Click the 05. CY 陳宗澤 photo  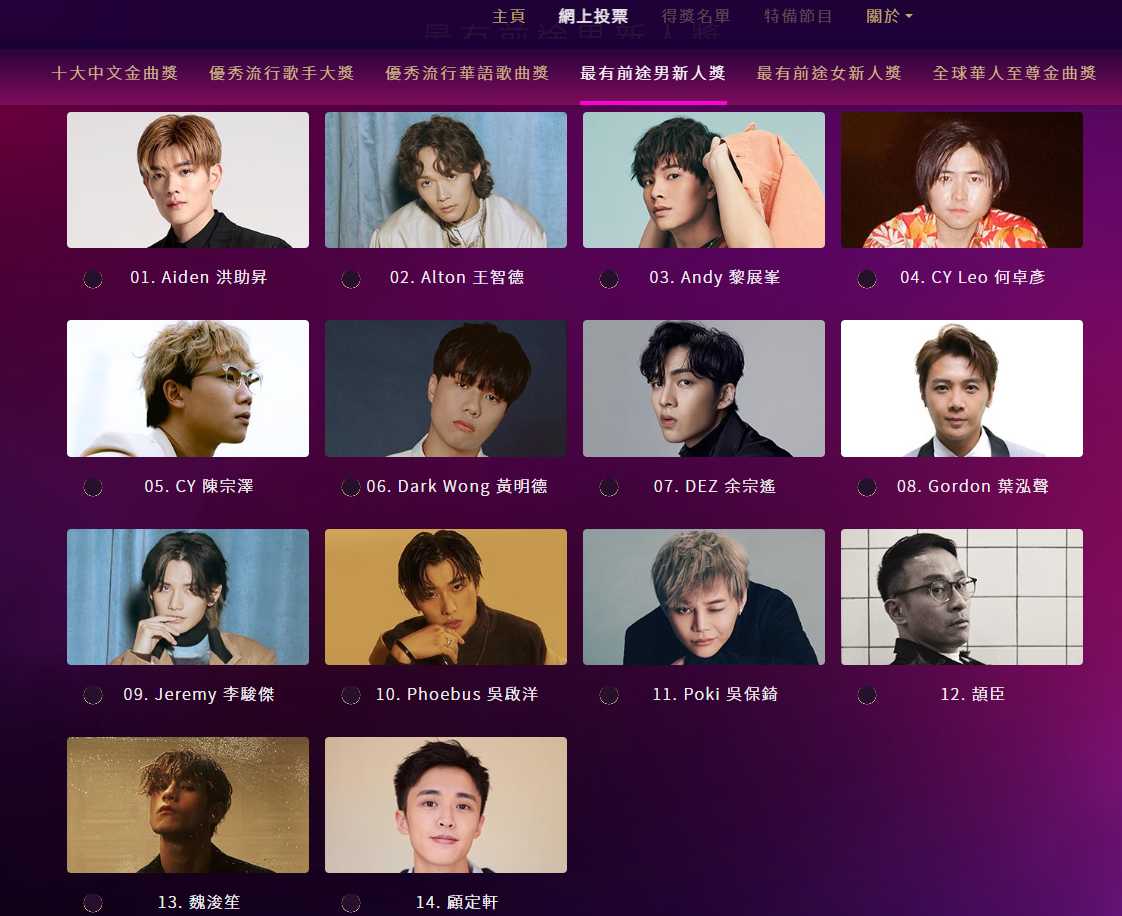point(188,389)
